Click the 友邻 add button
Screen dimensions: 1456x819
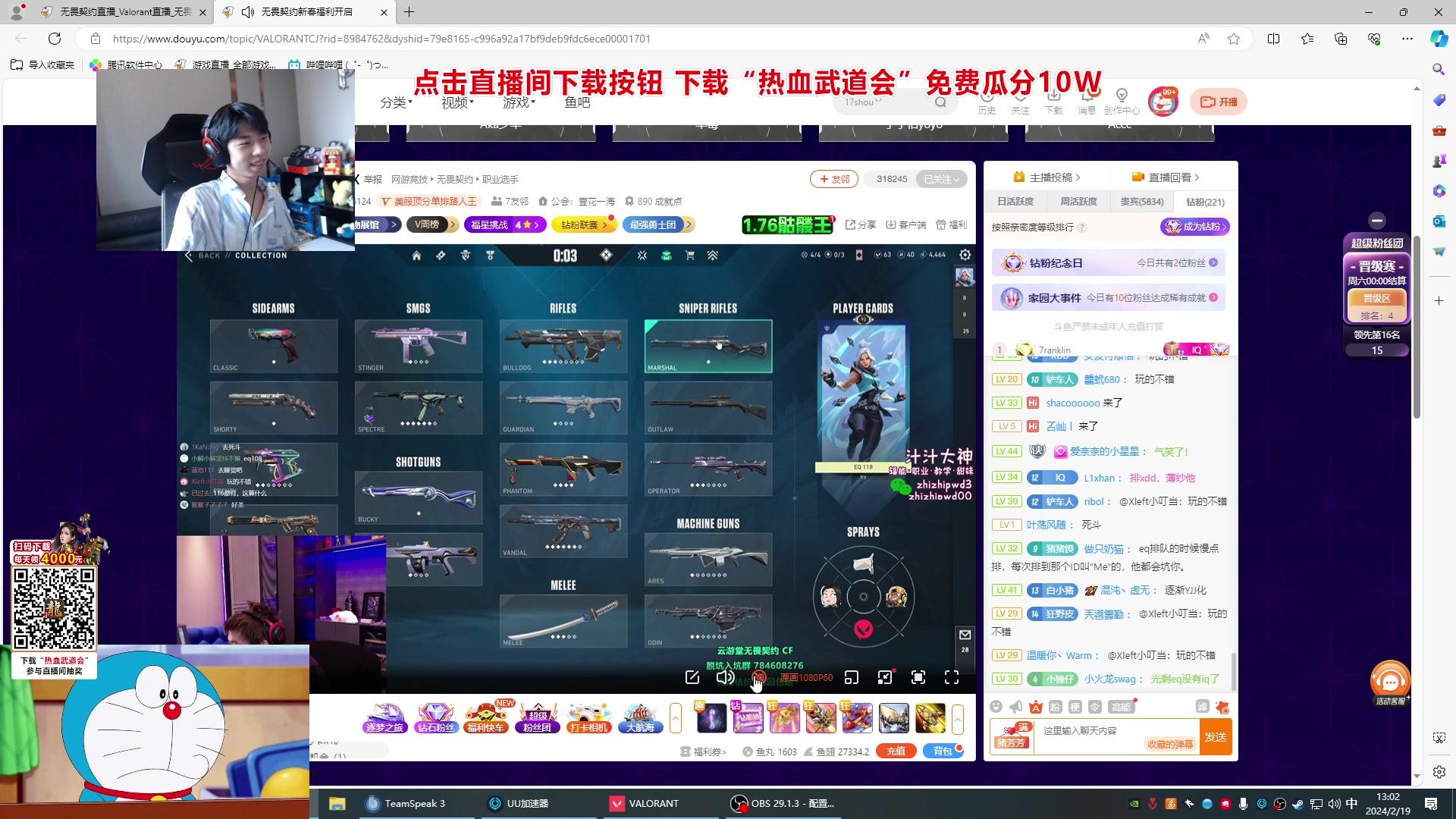coord(834,180)
